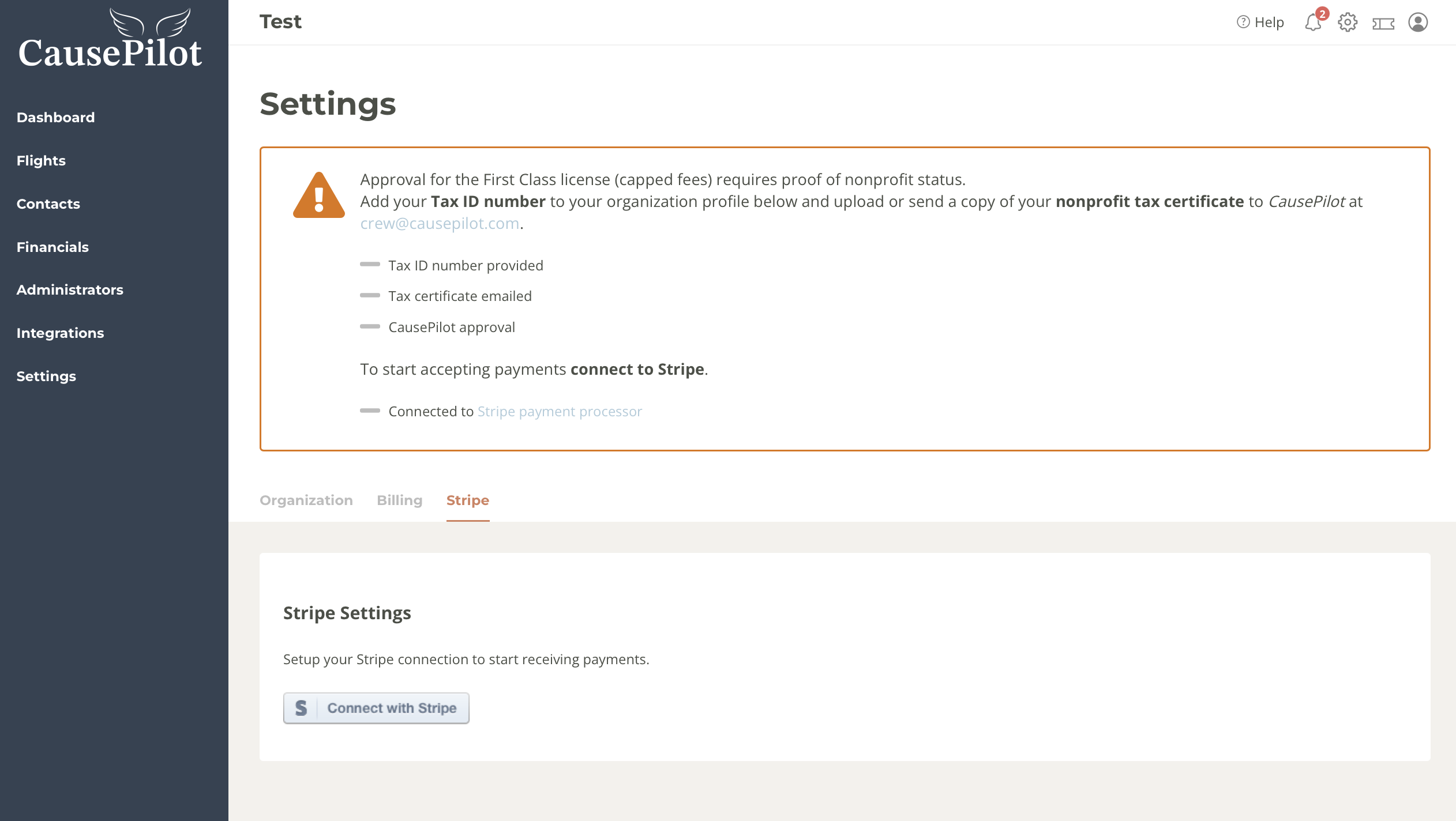
Task: Select the Stripe tab
Action: pos(467,500)
